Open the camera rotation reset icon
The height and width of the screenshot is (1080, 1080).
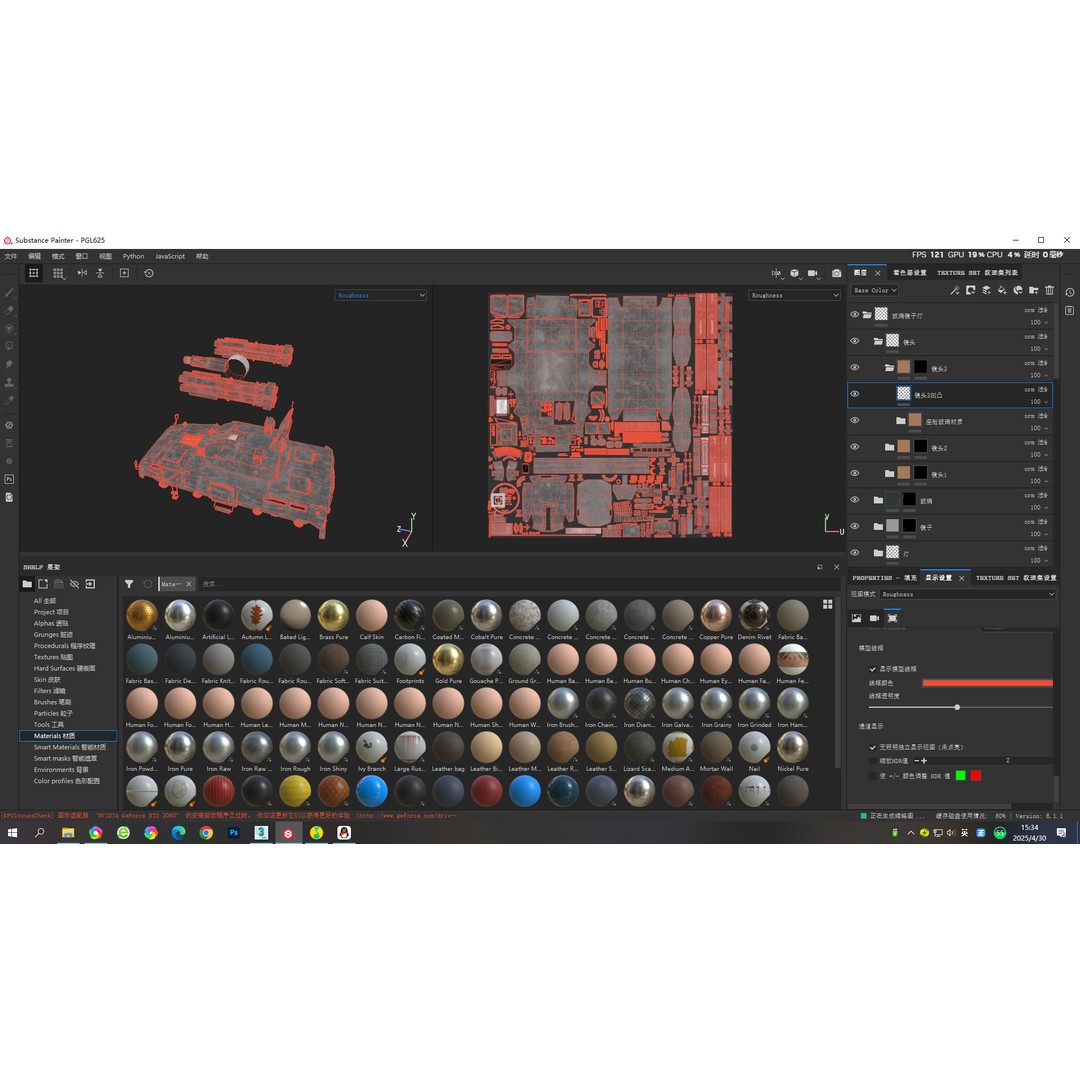pos(149,273)
